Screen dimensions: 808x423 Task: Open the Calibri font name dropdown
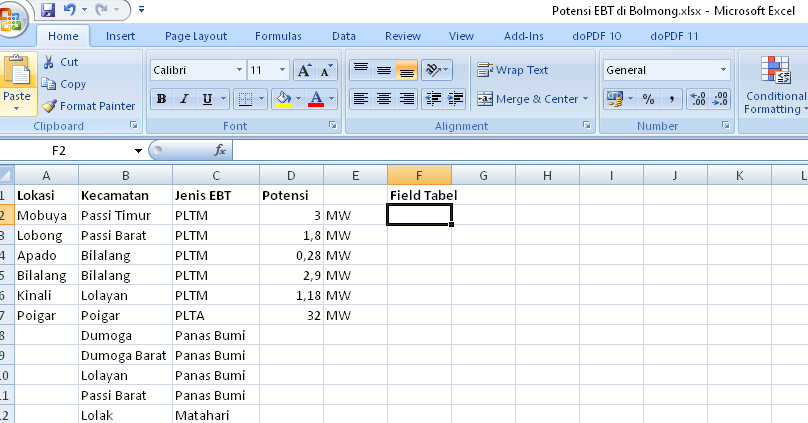tap(239, 70)
